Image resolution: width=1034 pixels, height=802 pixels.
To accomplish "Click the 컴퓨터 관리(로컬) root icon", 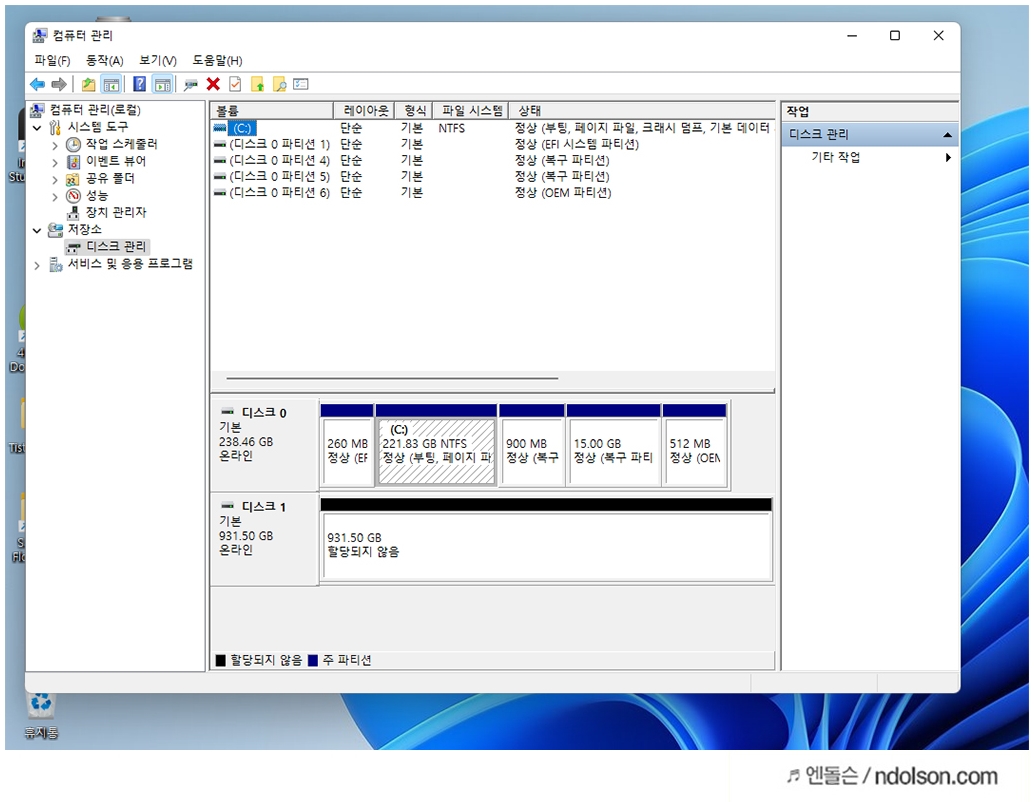I will 38,110.
